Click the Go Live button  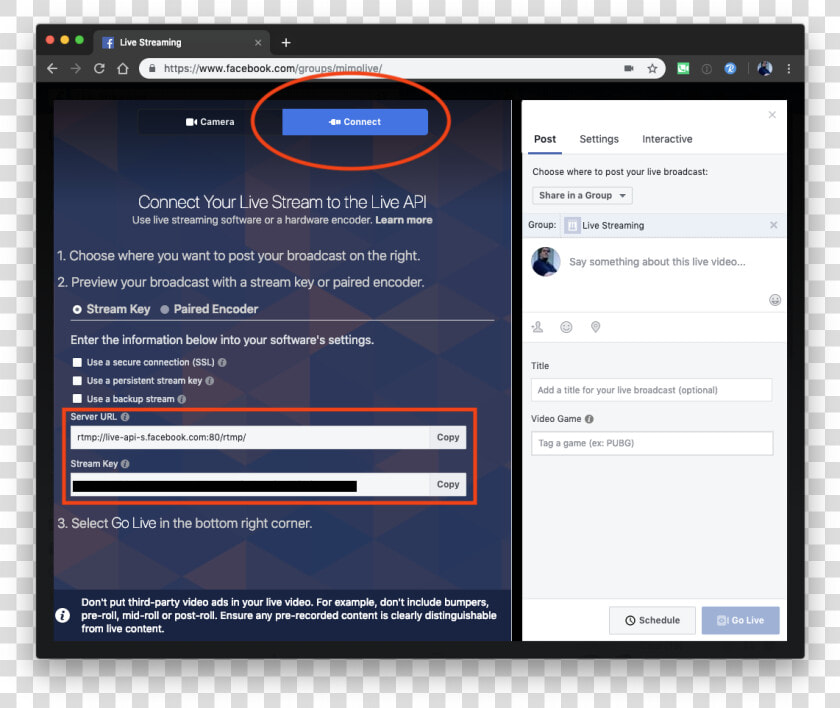740,620
